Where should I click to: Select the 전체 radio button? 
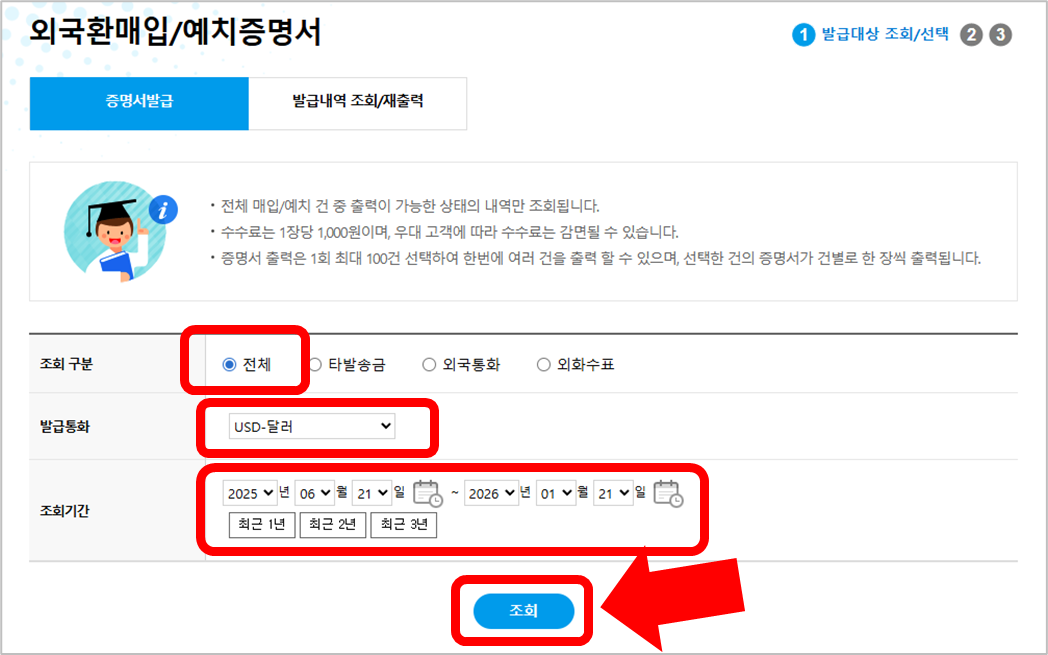coord(229,365)
